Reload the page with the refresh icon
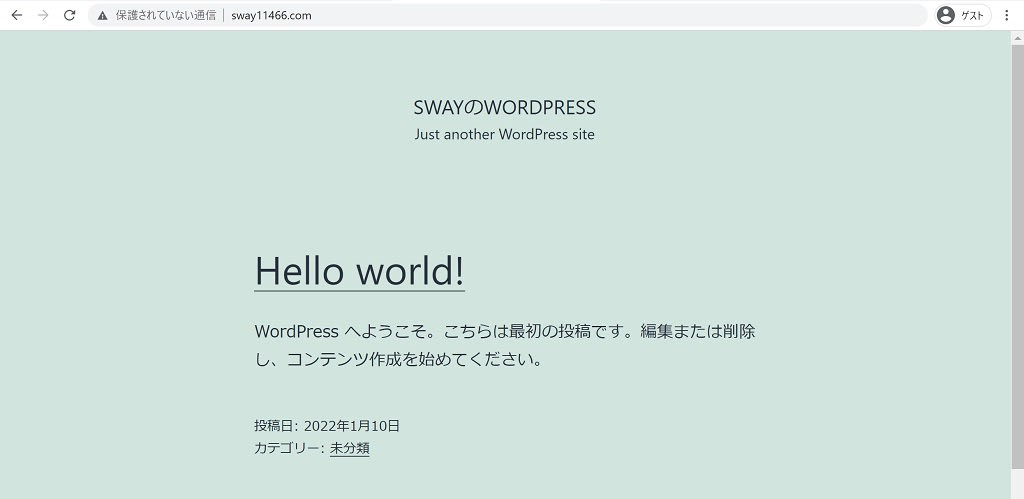Image resolution: width=1024 pixels, height=499 pixels. pyautogui.click(x=69, y=15)
